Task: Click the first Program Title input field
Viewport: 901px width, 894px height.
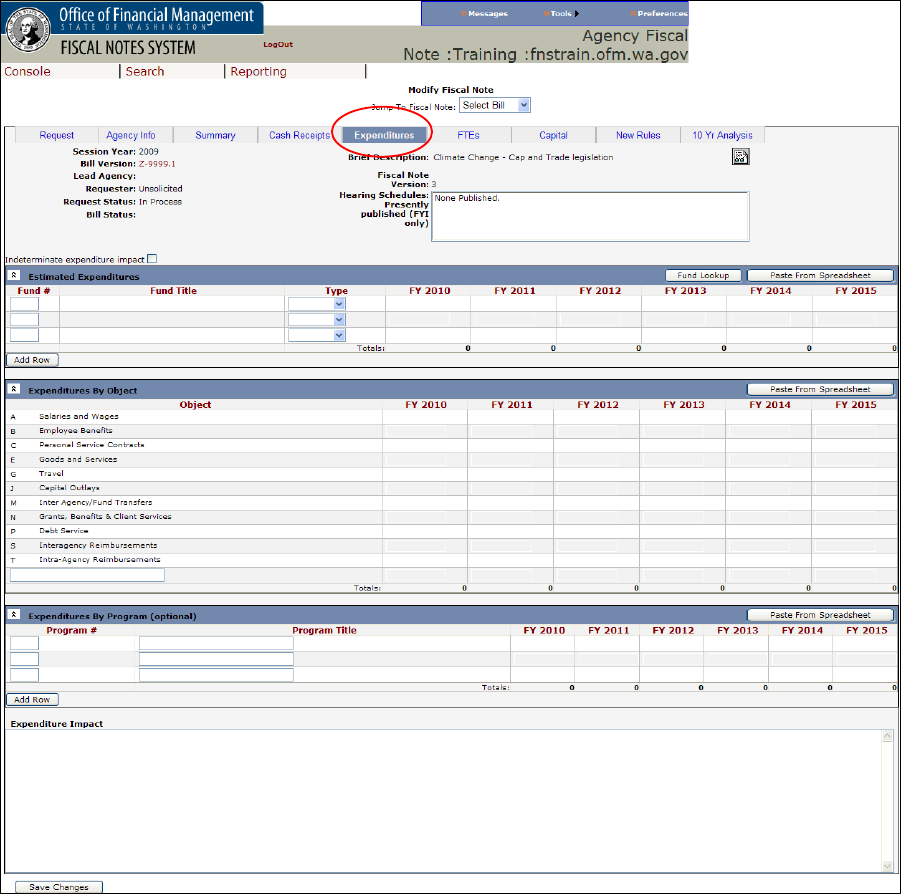Action: (216, 643)
